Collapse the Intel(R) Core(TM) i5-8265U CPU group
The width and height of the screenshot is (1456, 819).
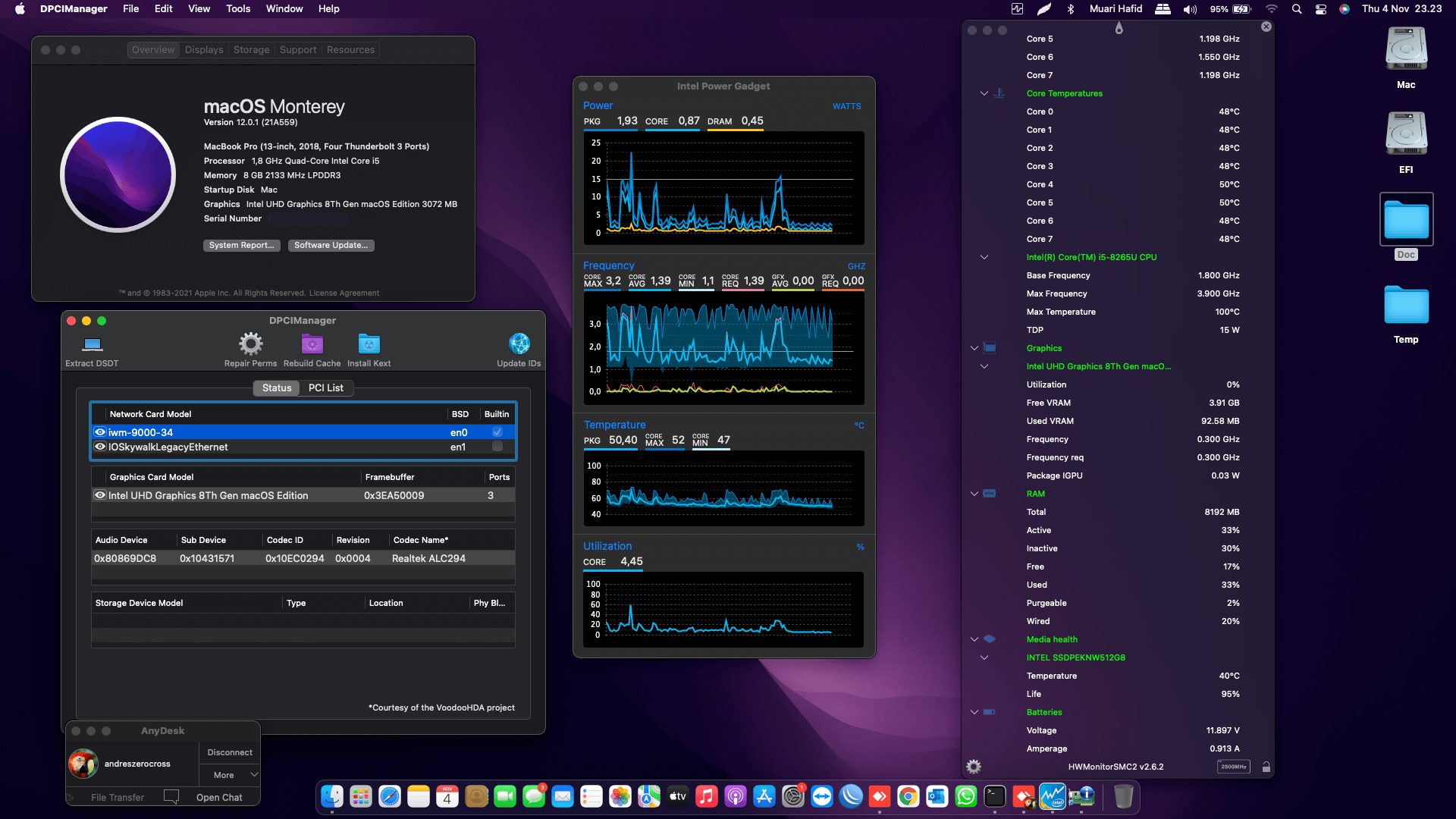(984, 257)
